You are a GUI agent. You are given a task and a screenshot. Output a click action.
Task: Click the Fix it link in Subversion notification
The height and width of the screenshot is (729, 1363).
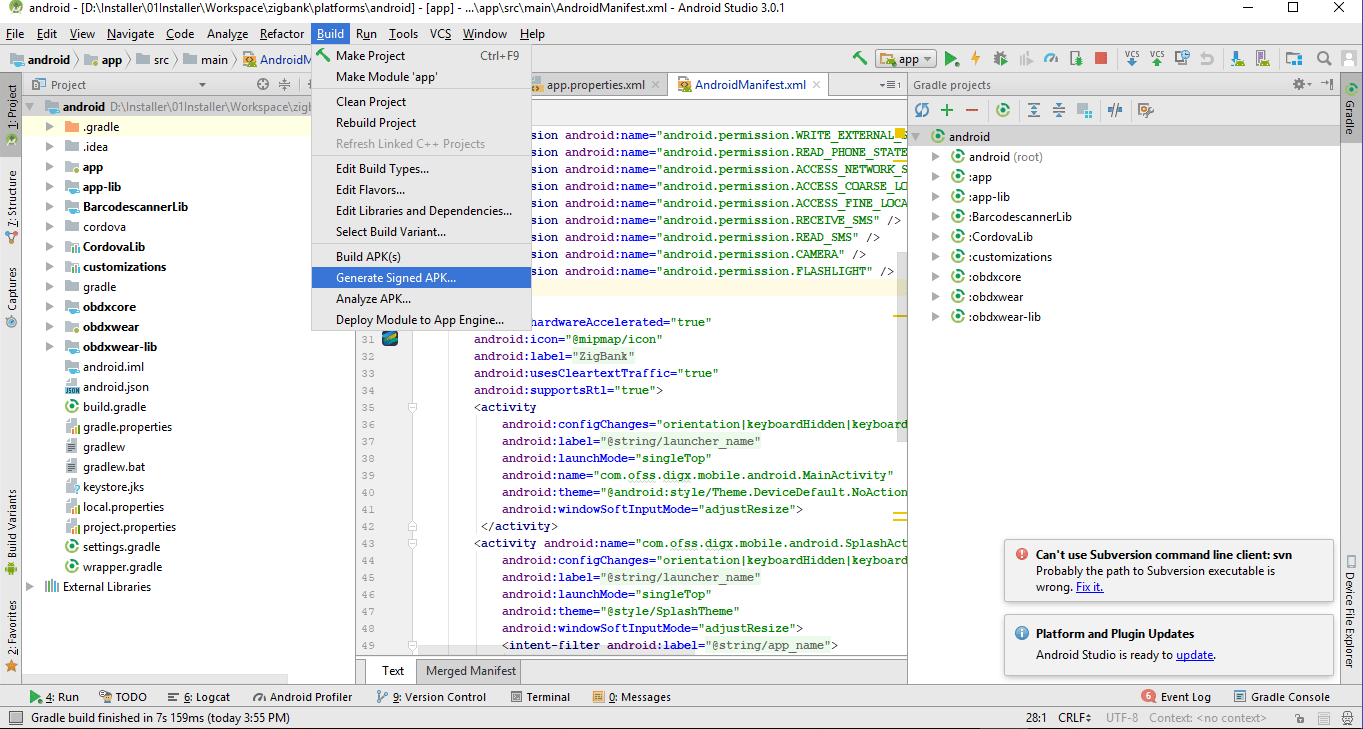click(1089, 587)
